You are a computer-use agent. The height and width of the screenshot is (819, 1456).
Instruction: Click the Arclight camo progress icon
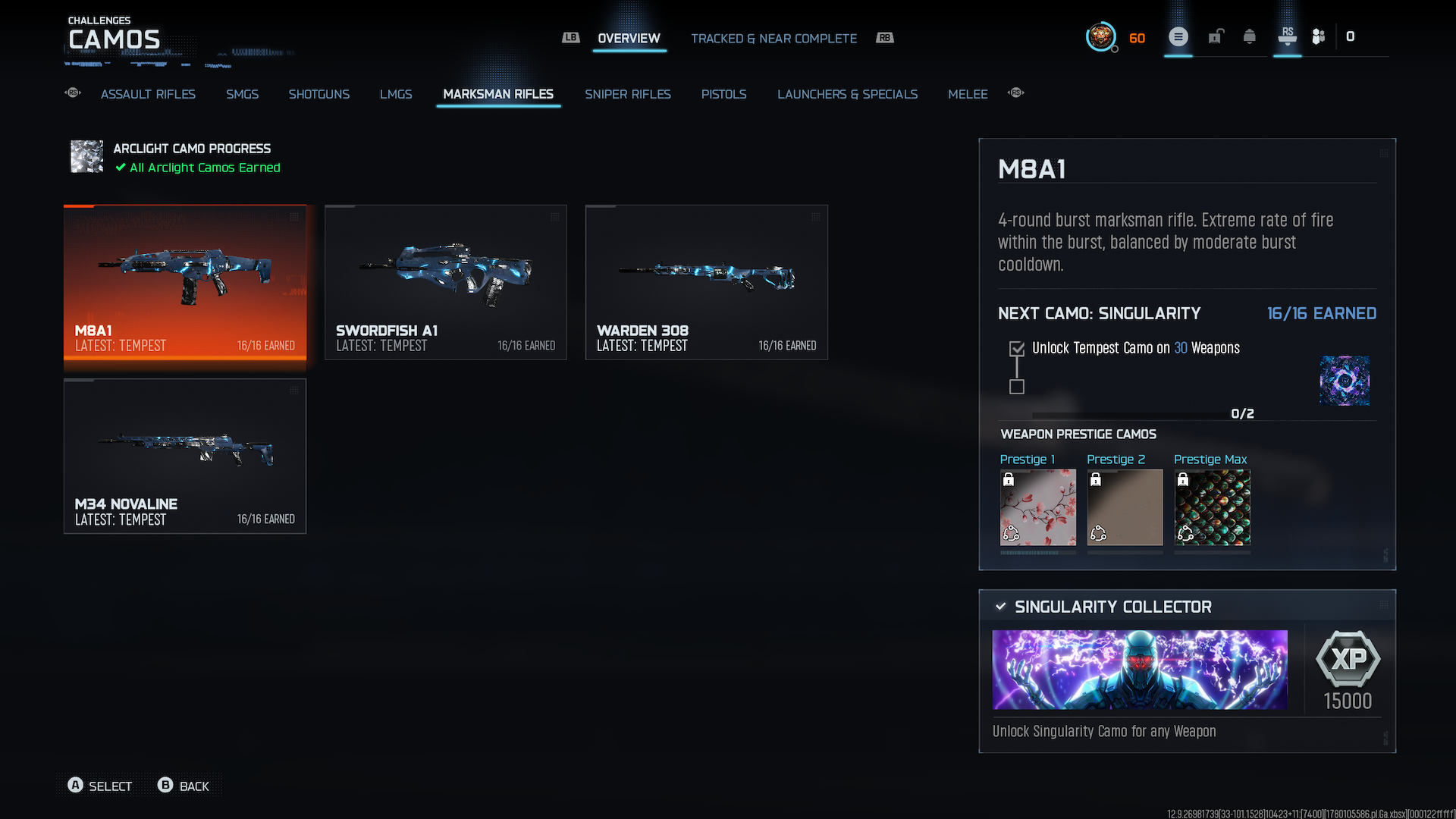[87, 156]
